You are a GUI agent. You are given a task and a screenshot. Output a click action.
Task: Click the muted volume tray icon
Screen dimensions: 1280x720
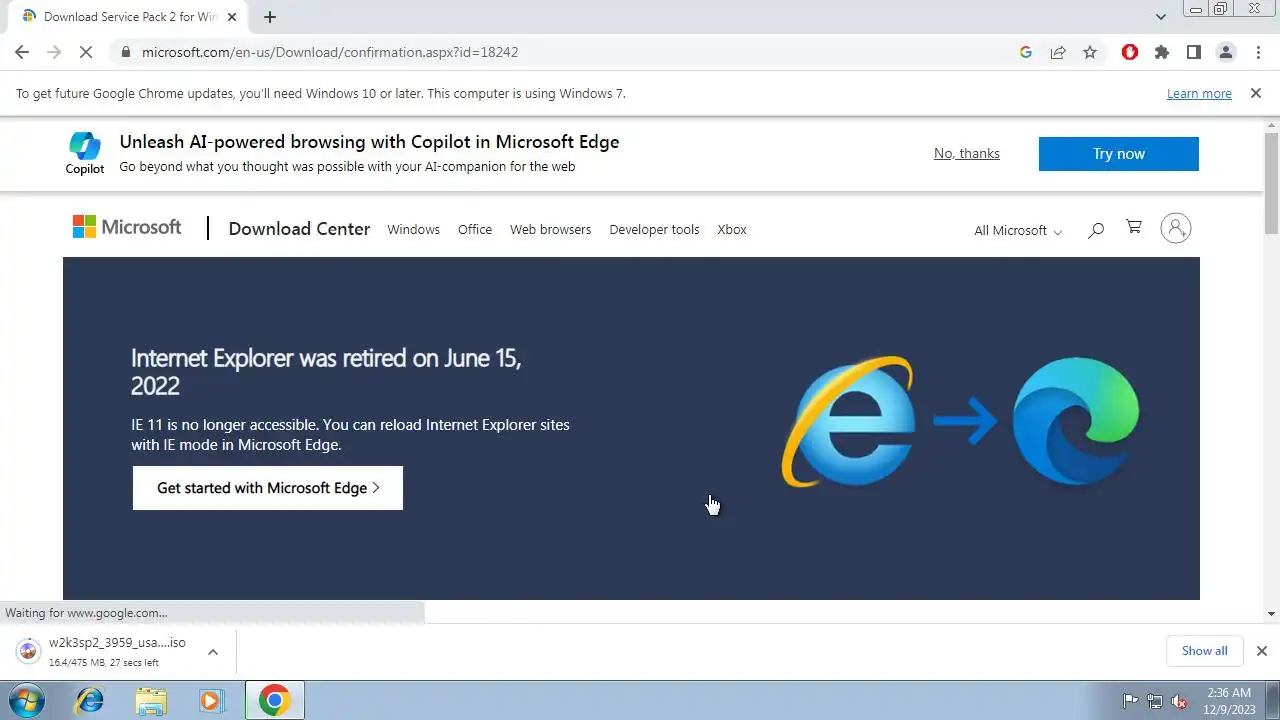pos(1180,701)
